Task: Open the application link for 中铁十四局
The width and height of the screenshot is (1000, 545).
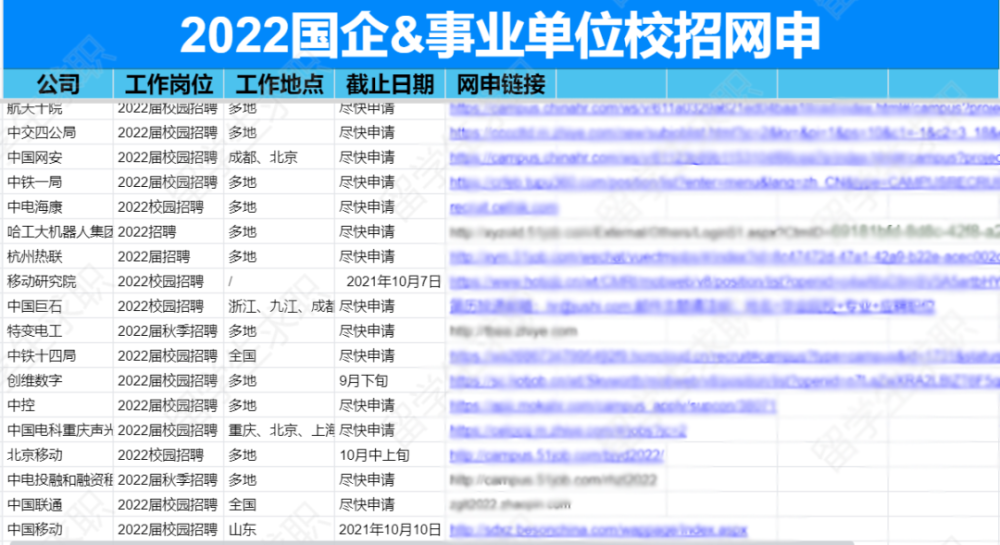Action: [x=724, y=356]
